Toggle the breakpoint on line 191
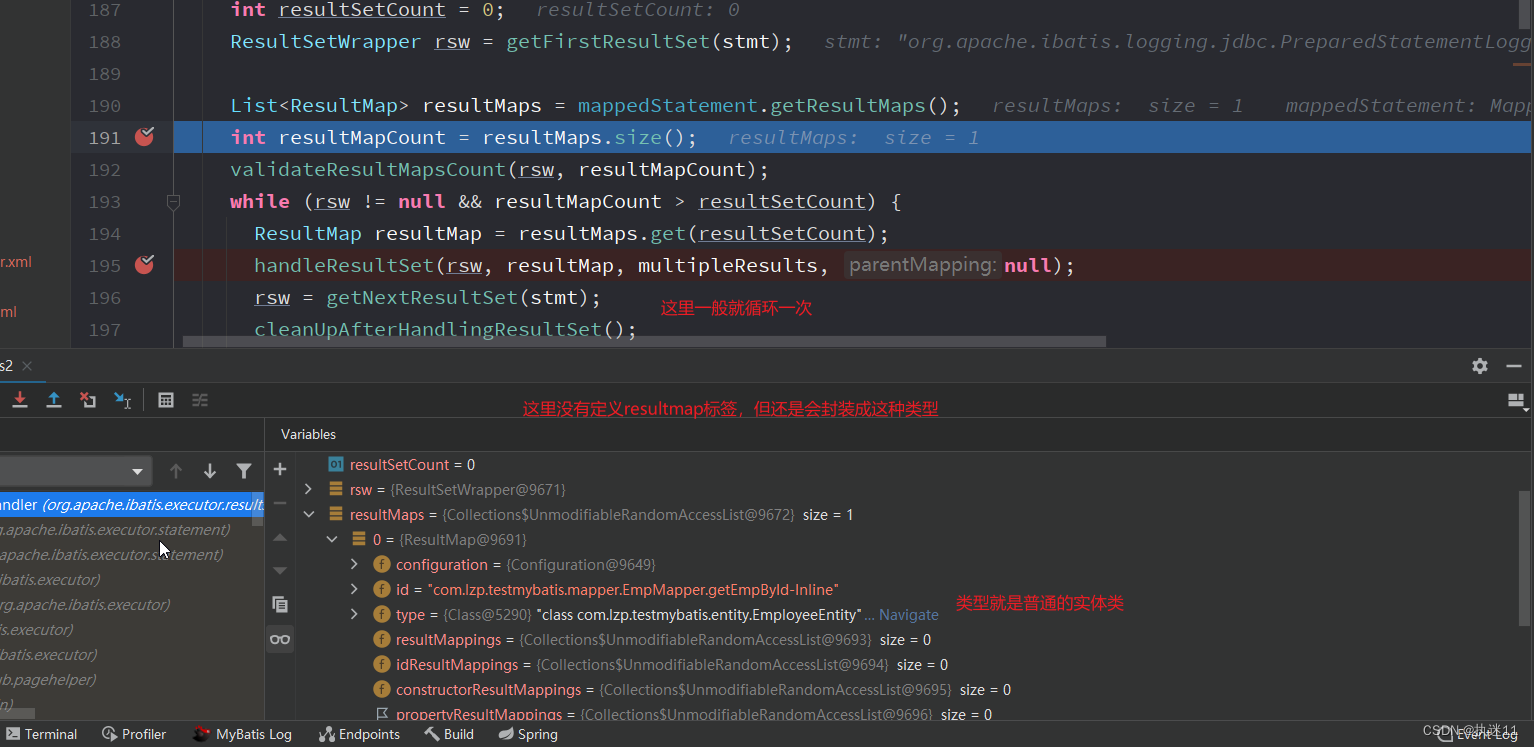 pos(145,137)
